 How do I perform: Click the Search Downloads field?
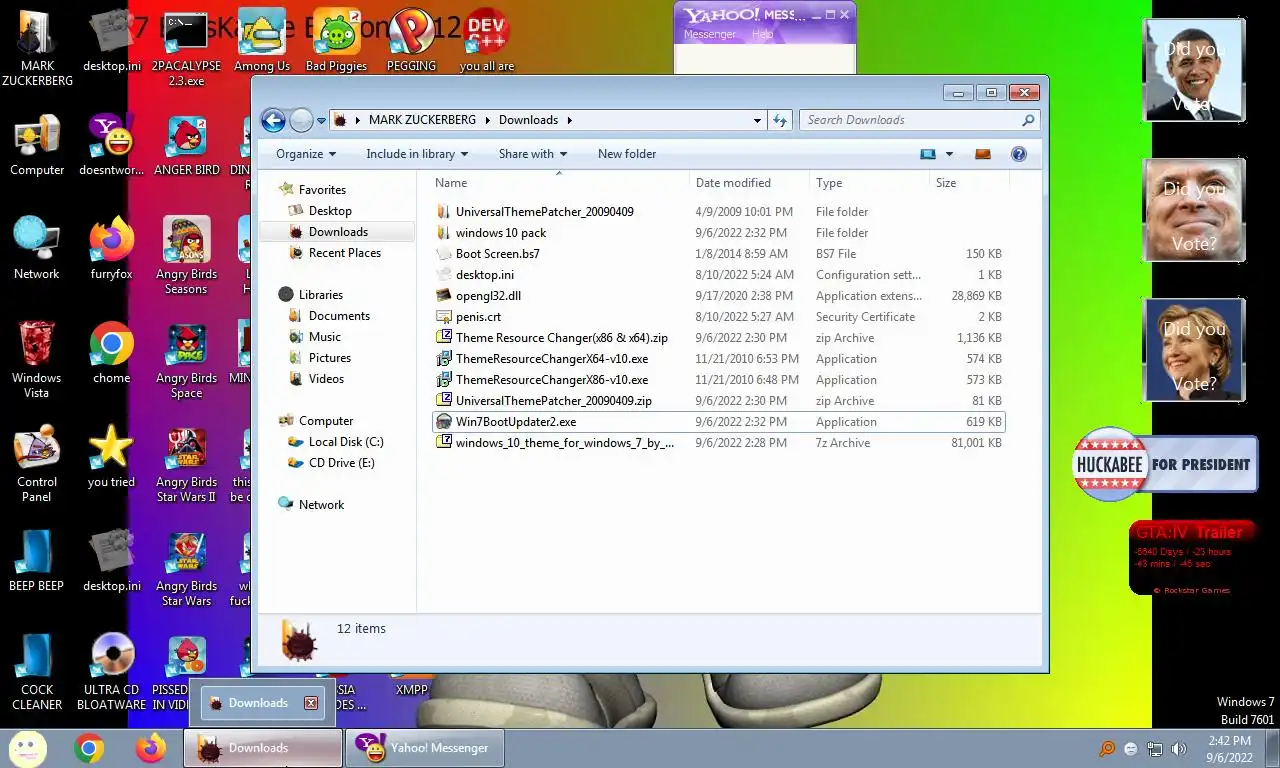919,120
